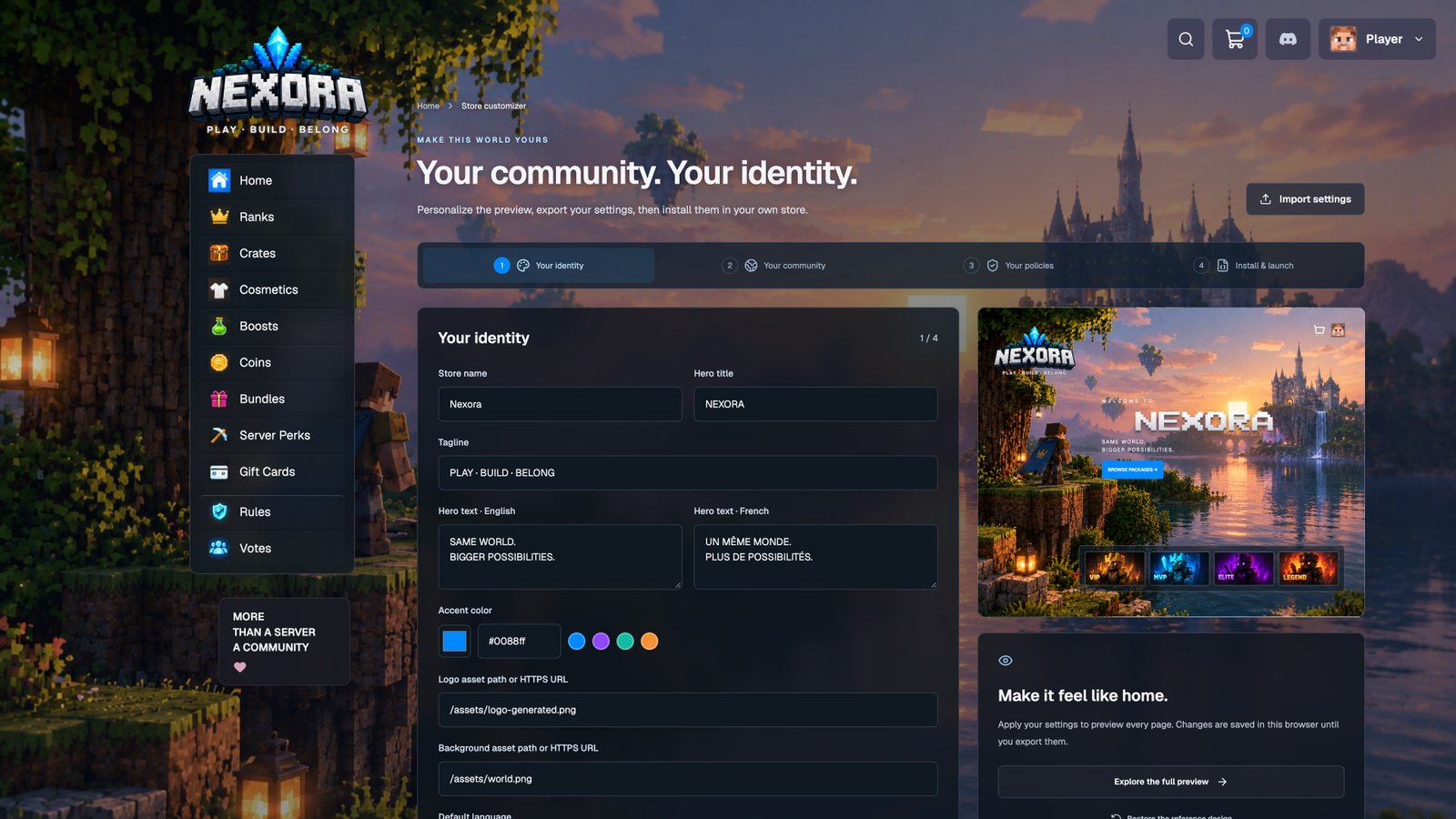Select the Your identity step tab

(x=539, y=266)
